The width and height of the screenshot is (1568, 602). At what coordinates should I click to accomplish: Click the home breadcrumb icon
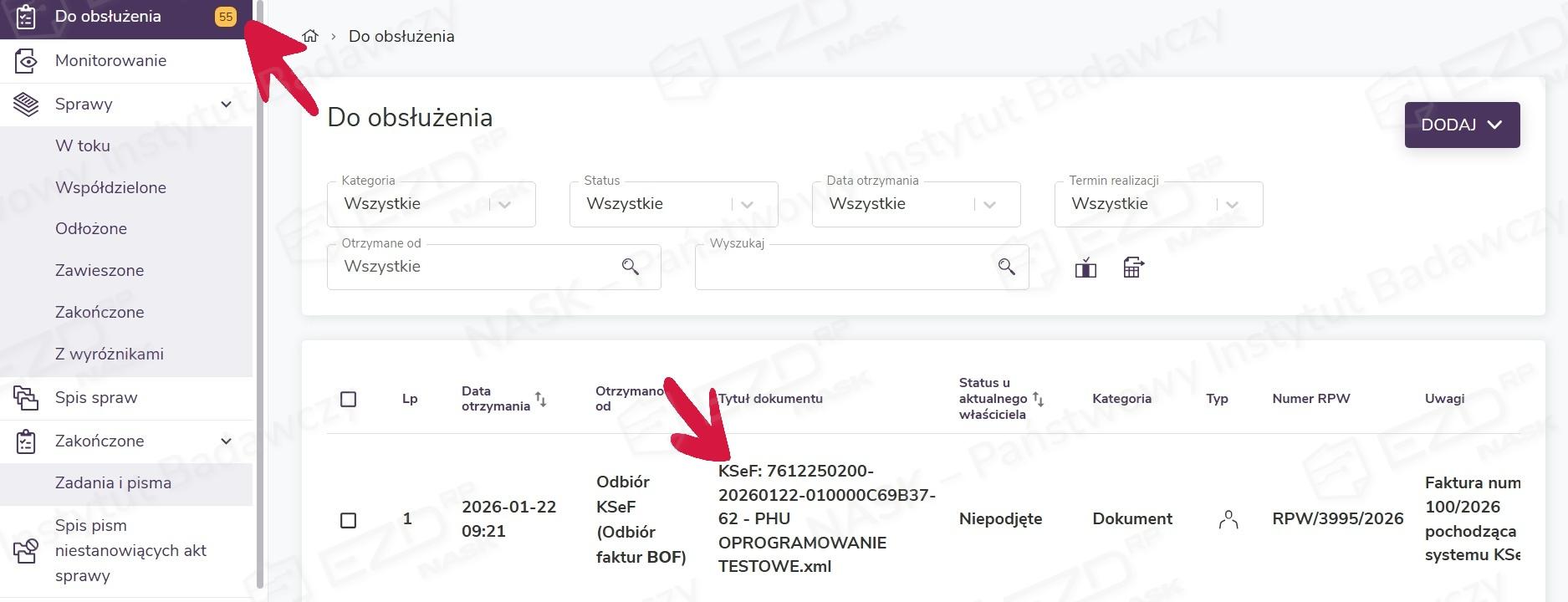pos(310,36)
